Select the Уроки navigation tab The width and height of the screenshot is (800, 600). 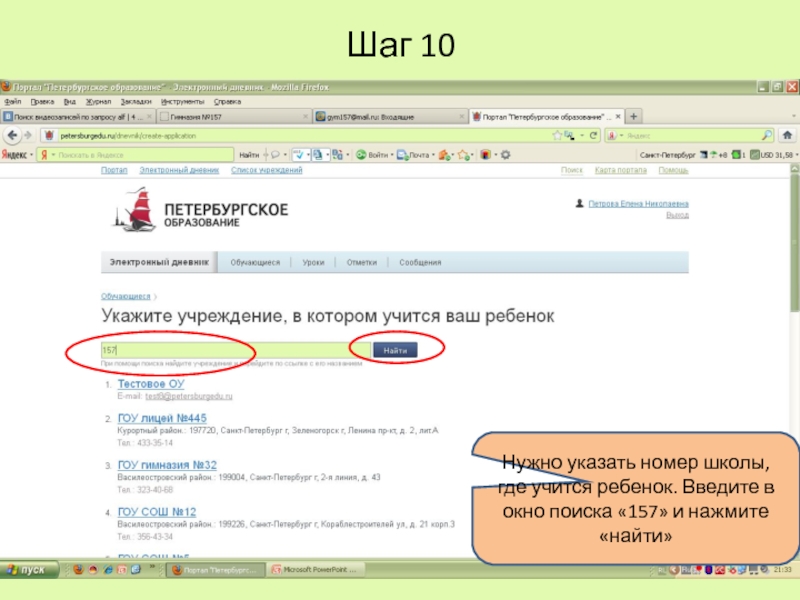[x=313, y=262]
